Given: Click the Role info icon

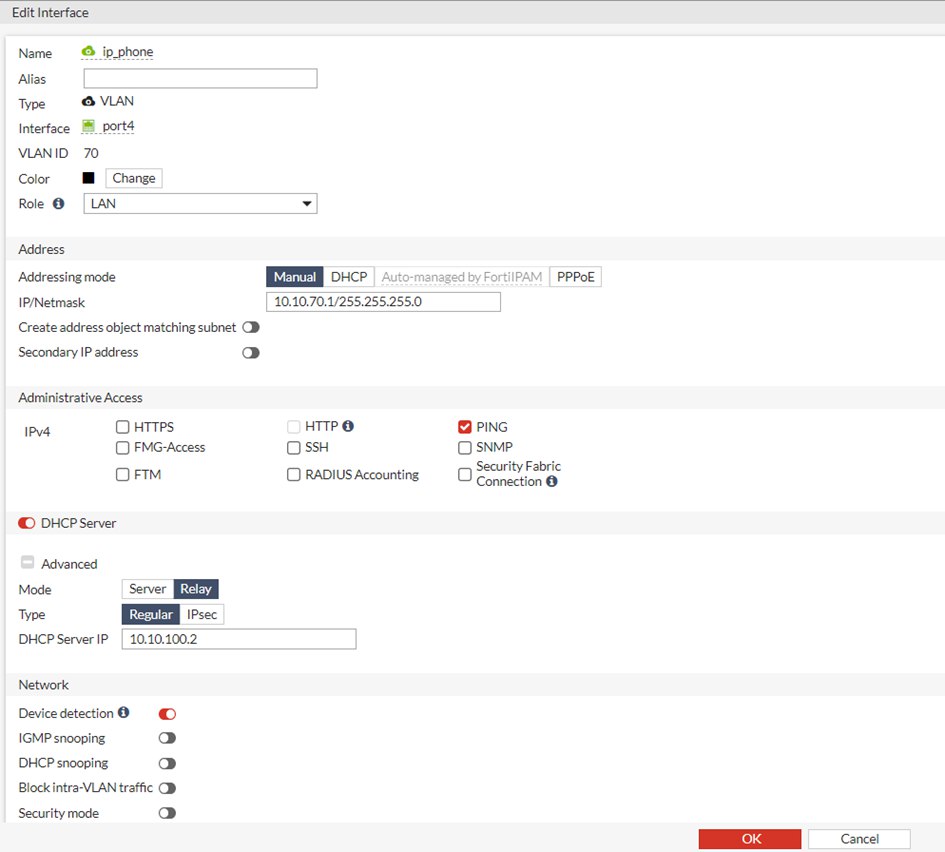Looking at the screenshot, I should [58, 204].
